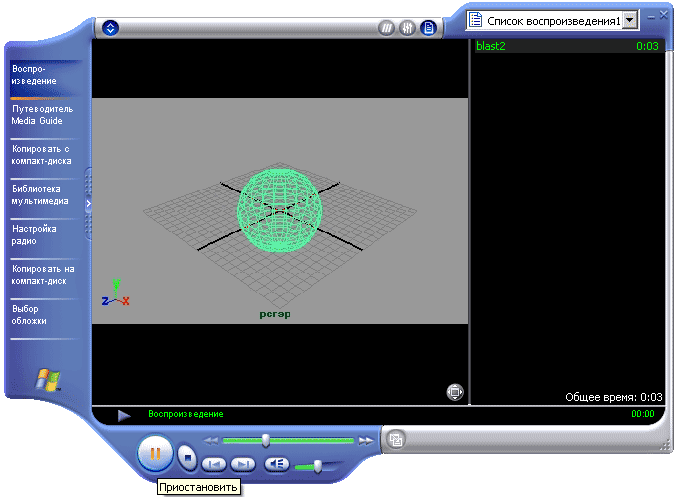Switch to full screen video view
The image size is (678, 497).
455,393
